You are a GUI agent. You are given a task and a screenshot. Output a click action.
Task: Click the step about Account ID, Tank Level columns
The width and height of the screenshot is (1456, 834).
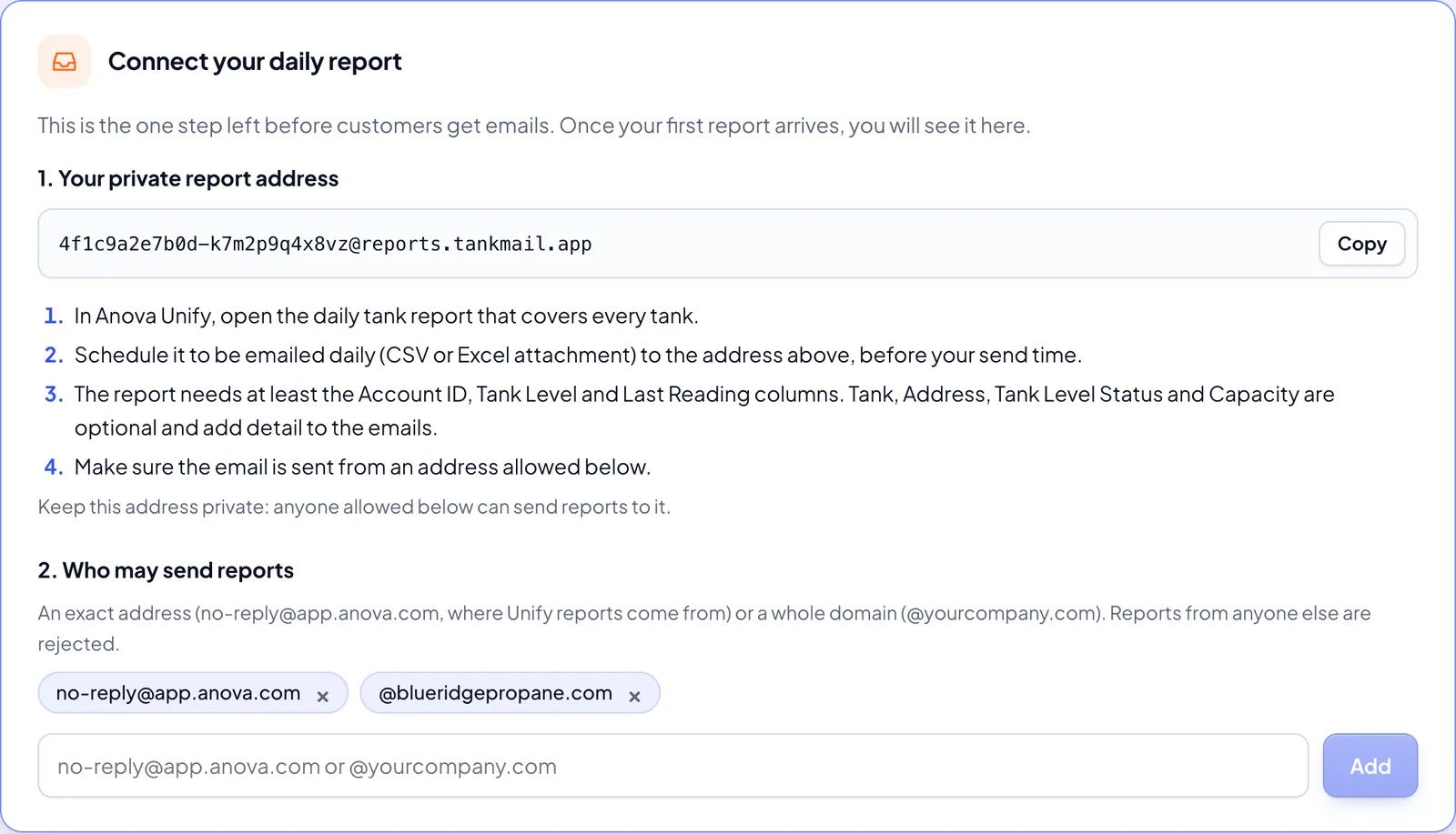click(704, 410)
